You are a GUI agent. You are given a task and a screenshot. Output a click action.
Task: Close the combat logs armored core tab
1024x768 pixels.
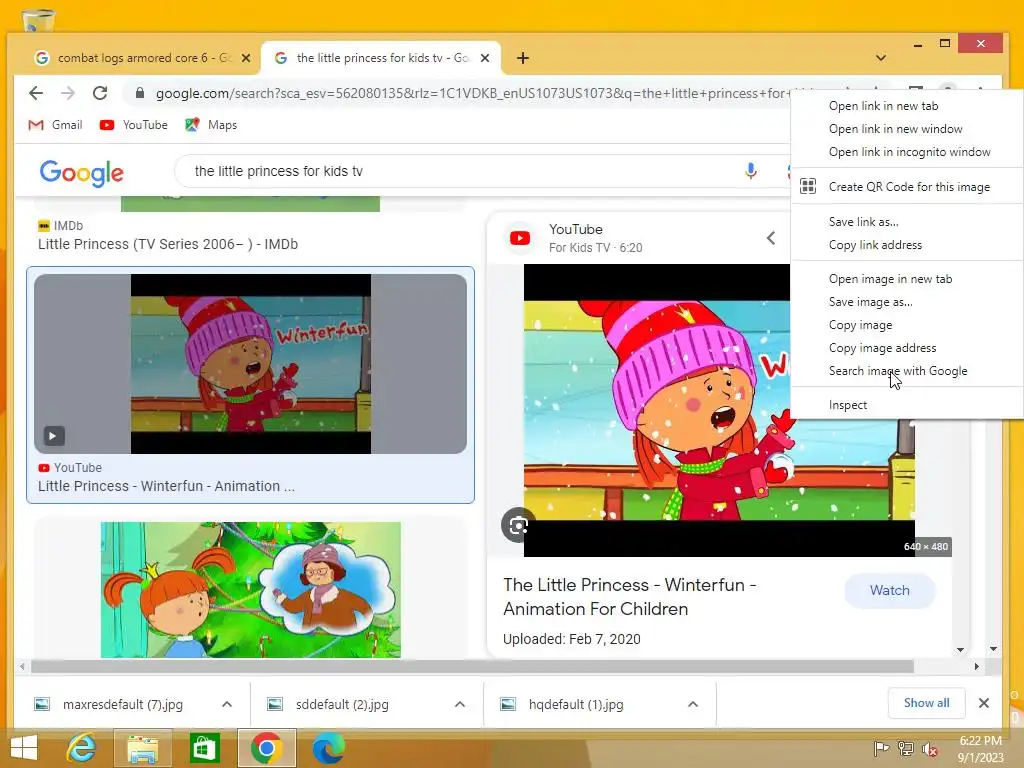tap(246, 58)
